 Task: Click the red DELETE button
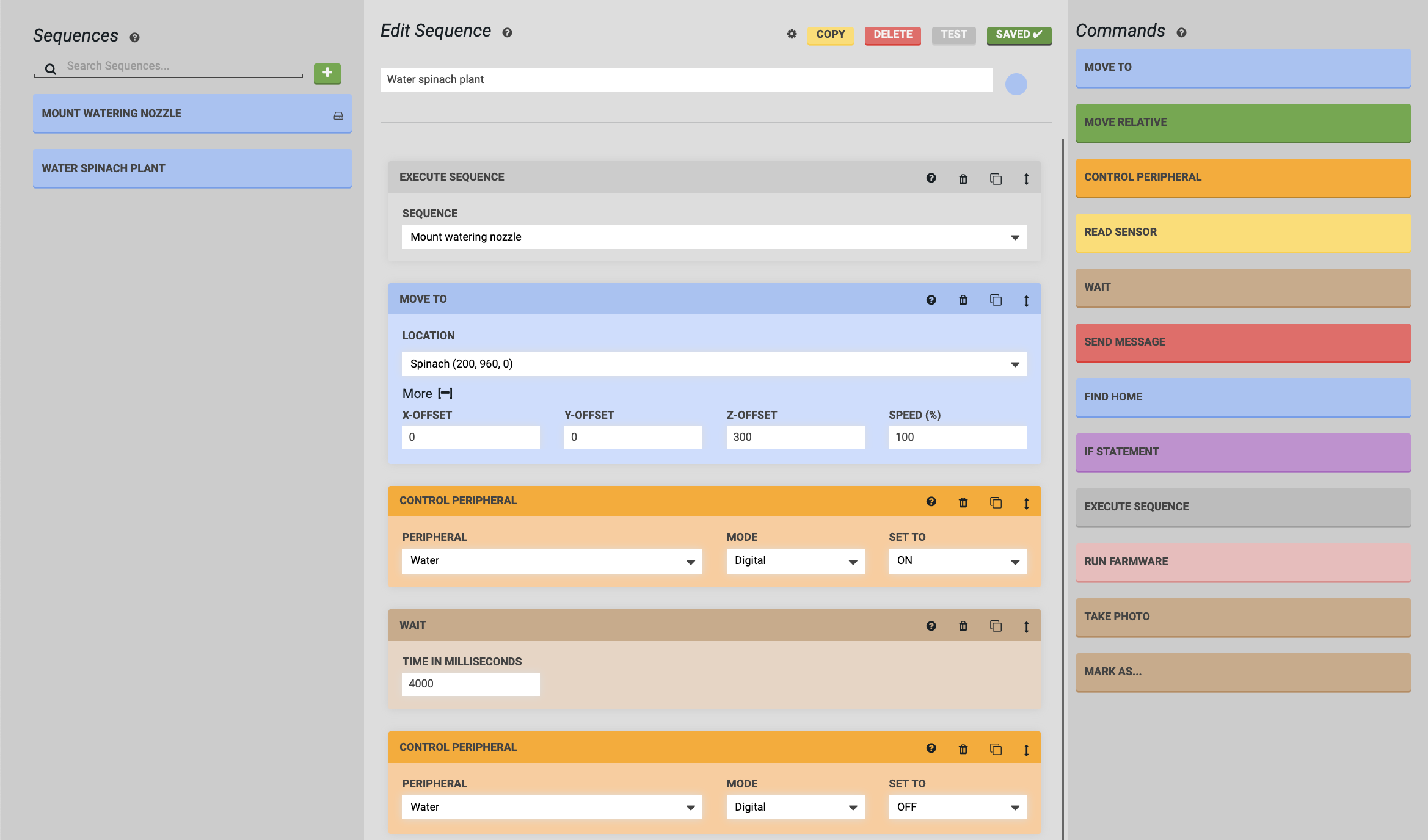(892, 35)
